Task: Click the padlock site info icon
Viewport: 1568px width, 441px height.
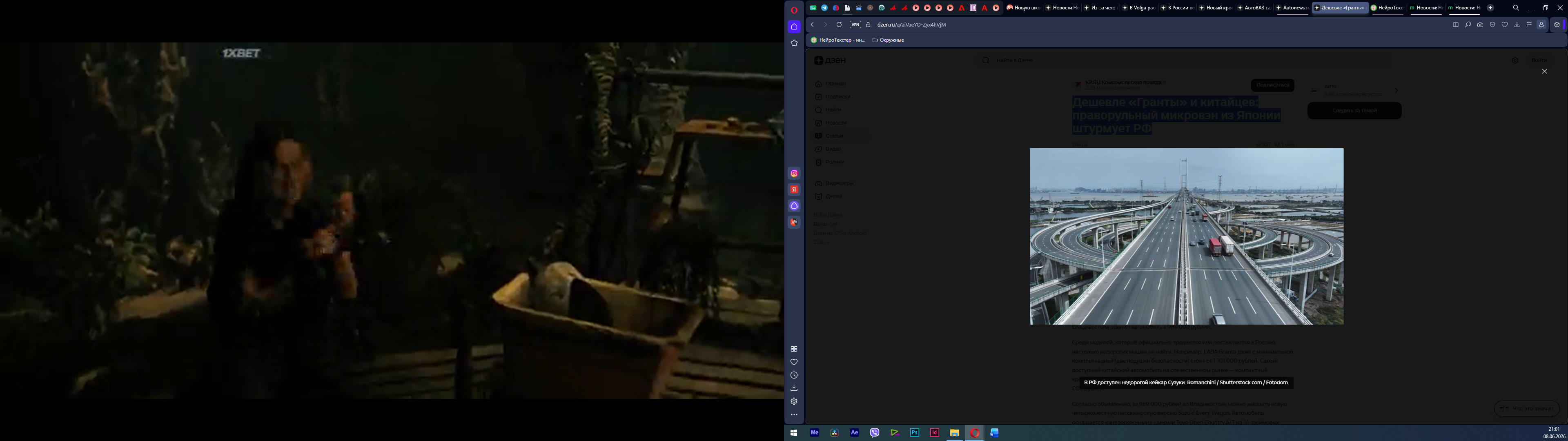Action: point(868,25)
